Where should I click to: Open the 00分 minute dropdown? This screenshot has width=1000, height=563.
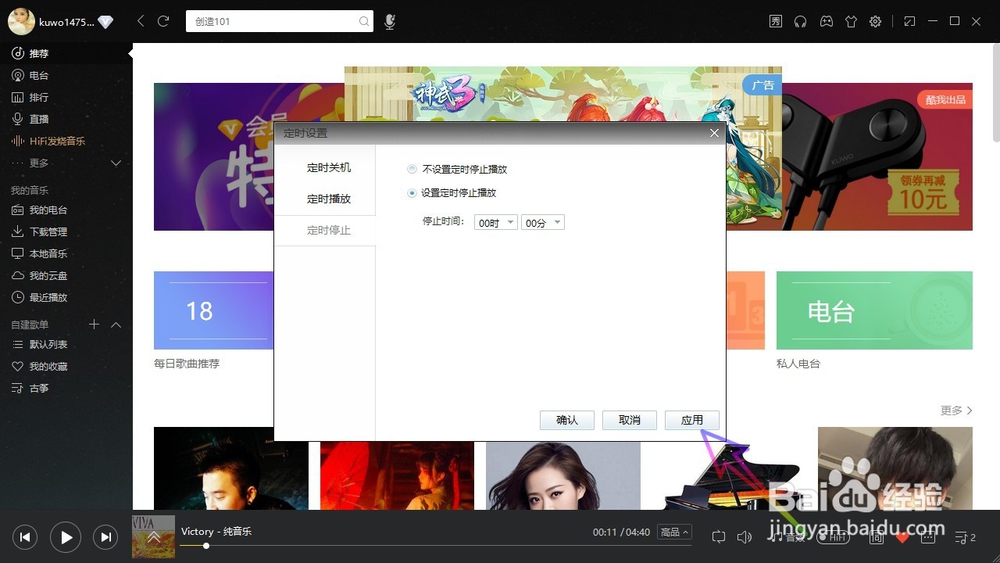(x=543, y=223)
